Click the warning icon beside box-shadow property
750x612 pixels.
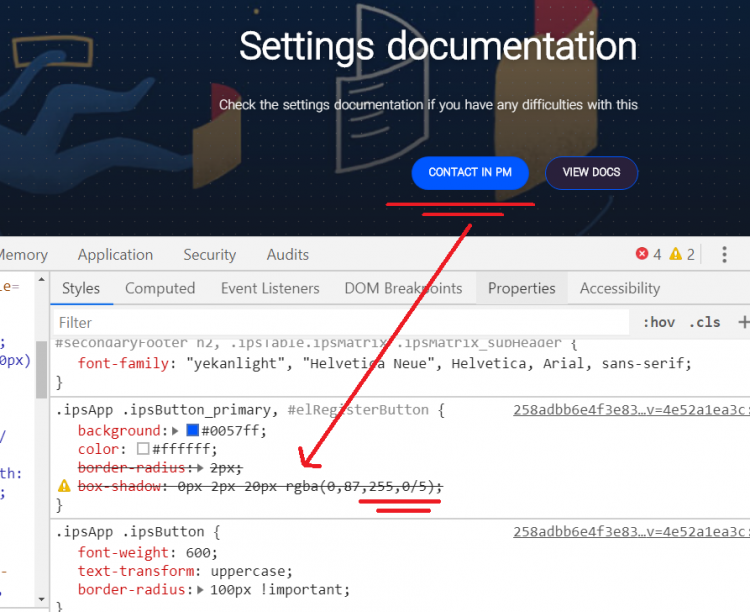[x=64, y=486]
